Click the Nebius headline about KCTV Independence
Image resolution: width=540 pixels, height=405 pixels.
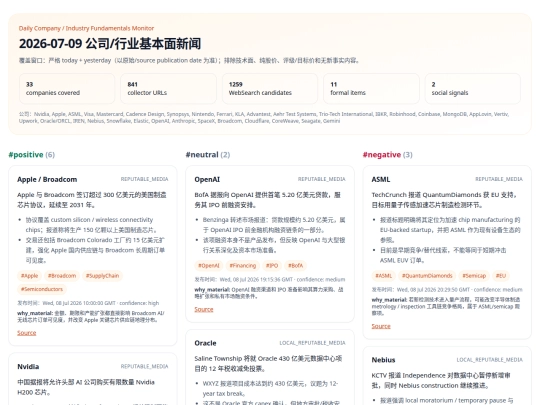[441, 380]
